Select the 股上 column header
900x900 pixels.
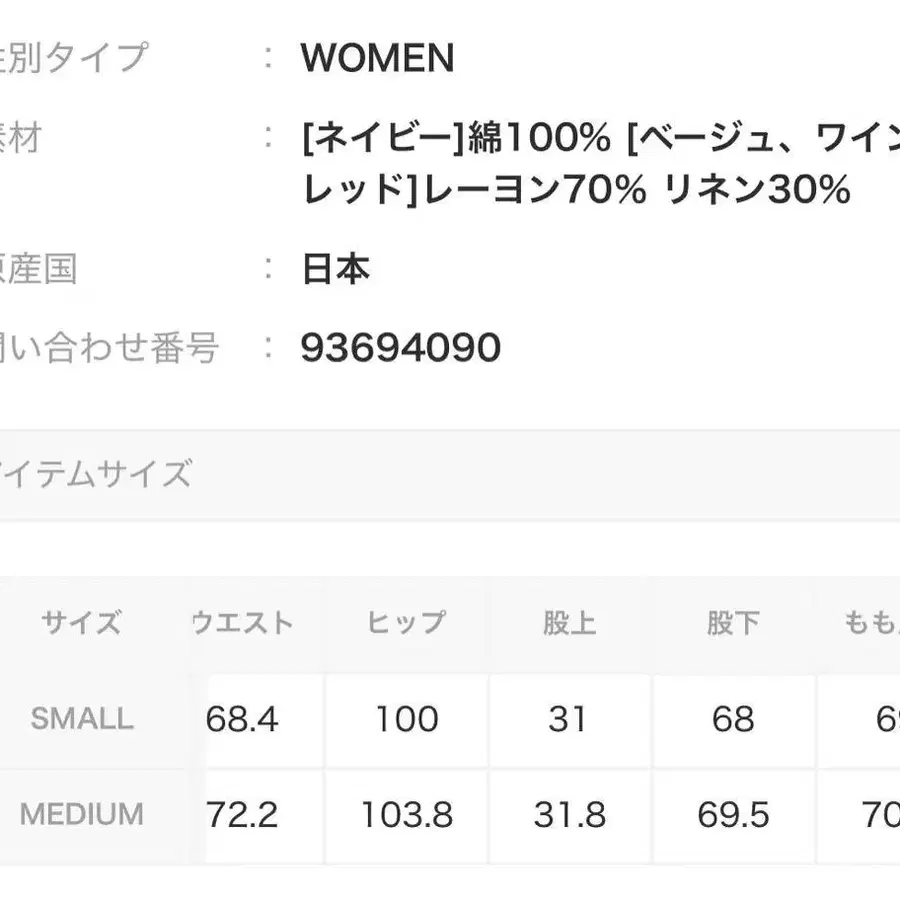[569, 623]
